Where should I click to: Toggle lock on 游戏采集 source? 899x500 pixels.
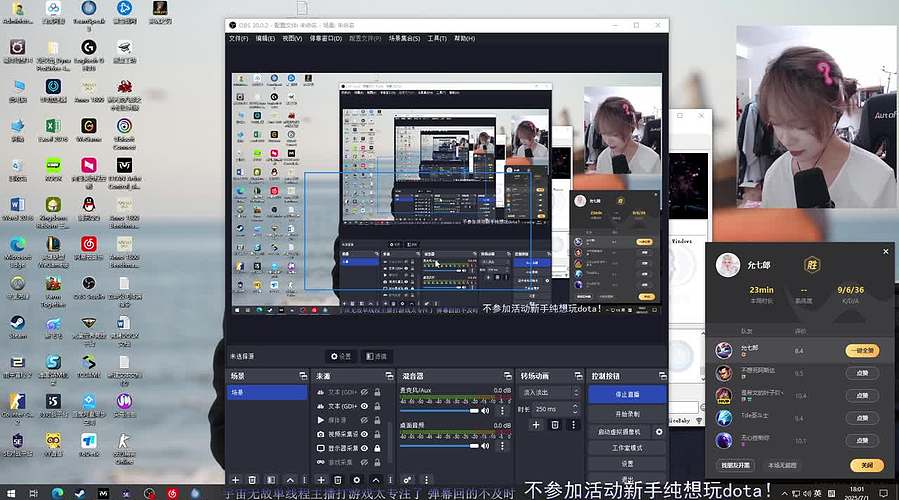point(377,462)
